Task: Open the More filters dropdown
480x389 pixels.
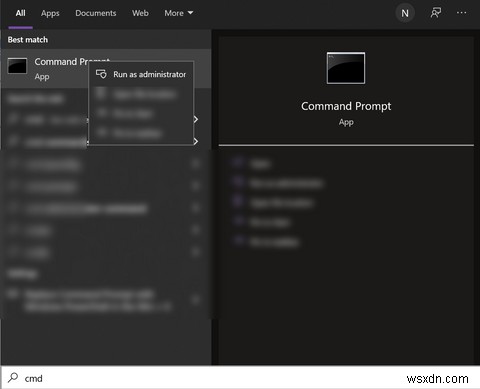Action: tap(179, 13)
